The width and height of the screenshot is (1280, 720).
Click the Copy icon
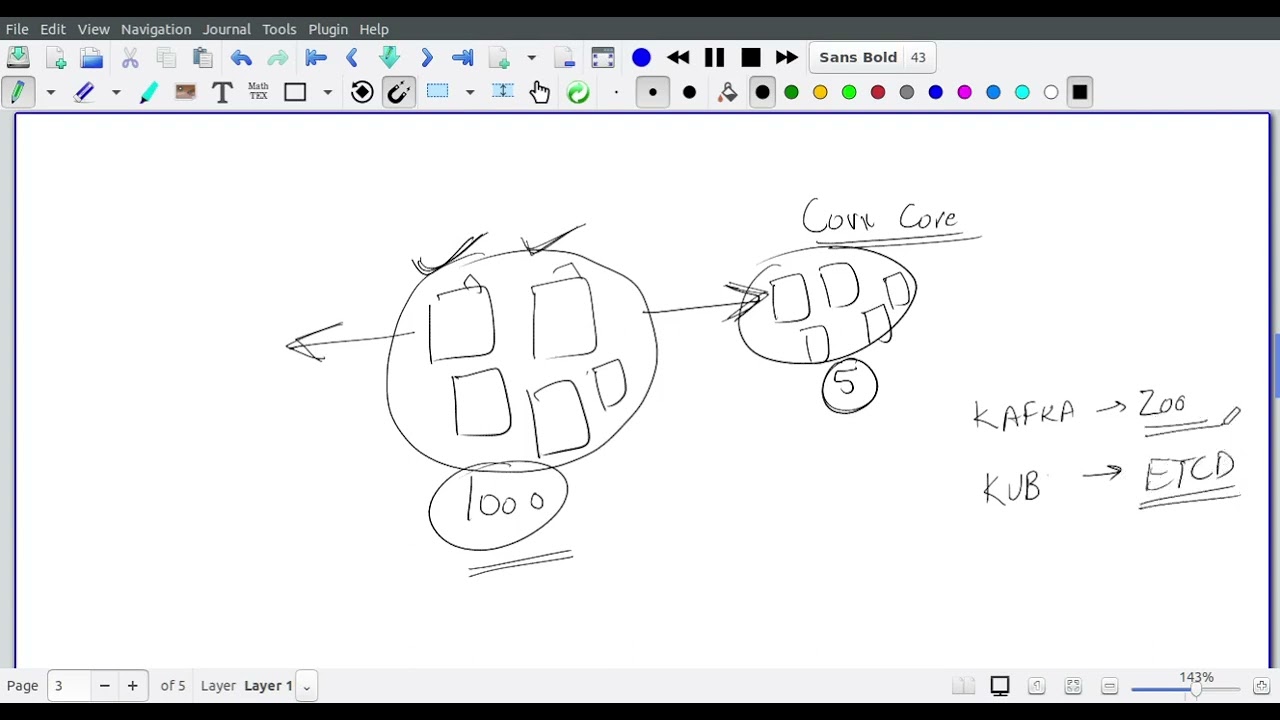tap(166, 57)
